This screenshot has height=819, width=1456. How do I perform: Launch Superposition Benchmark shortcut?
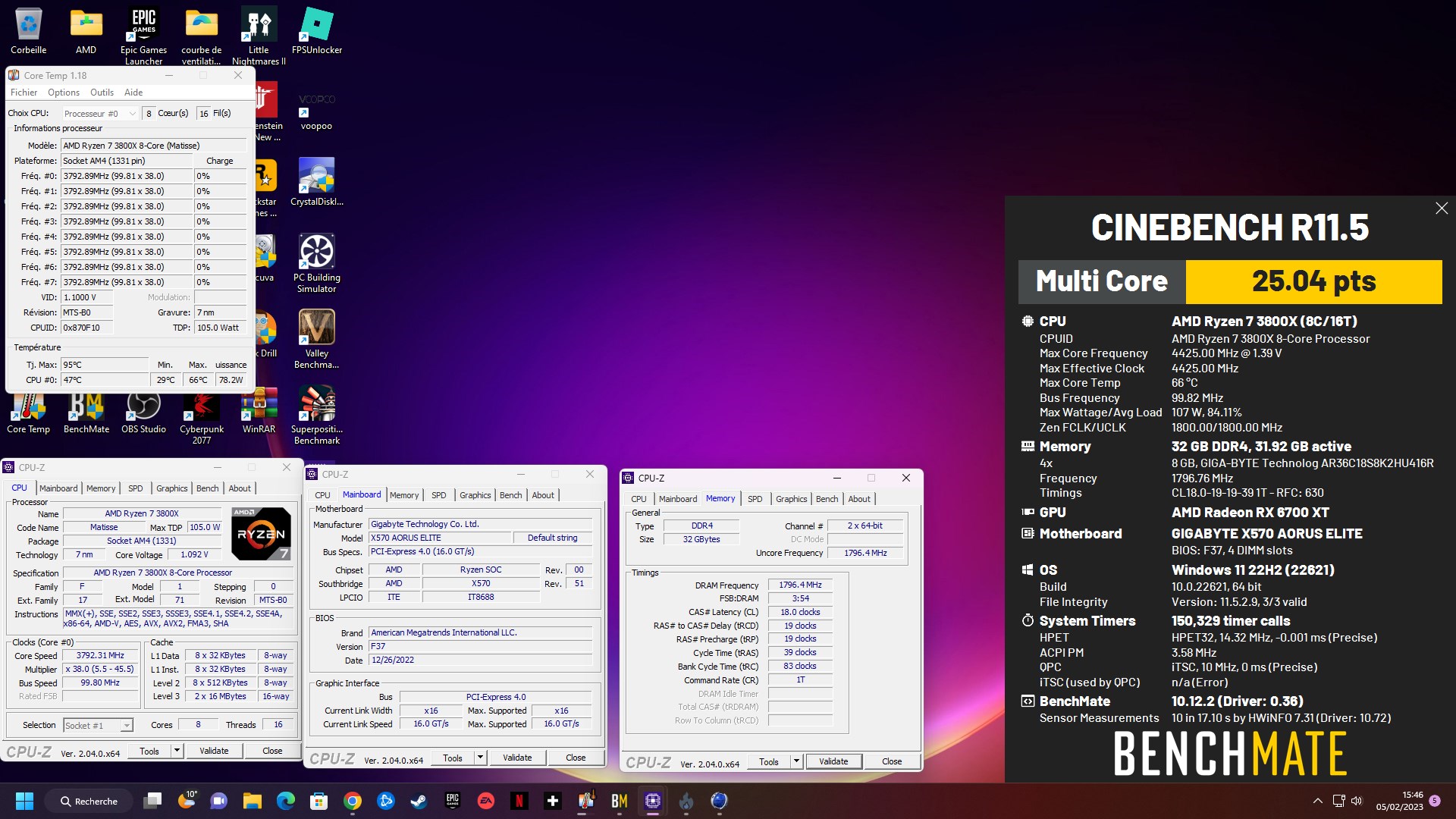[x=317, y=414]
